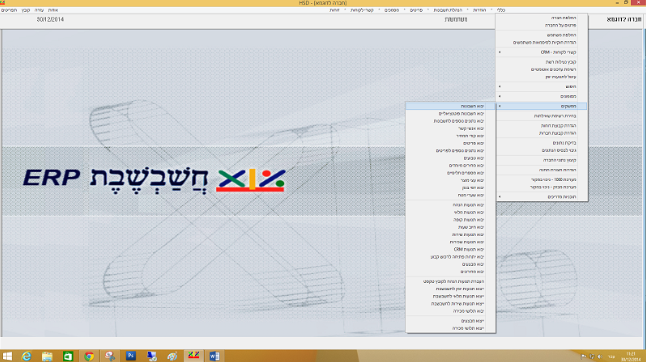
Task: Select יבוא חשבונות in the submenu
Action: coord(451,106)
